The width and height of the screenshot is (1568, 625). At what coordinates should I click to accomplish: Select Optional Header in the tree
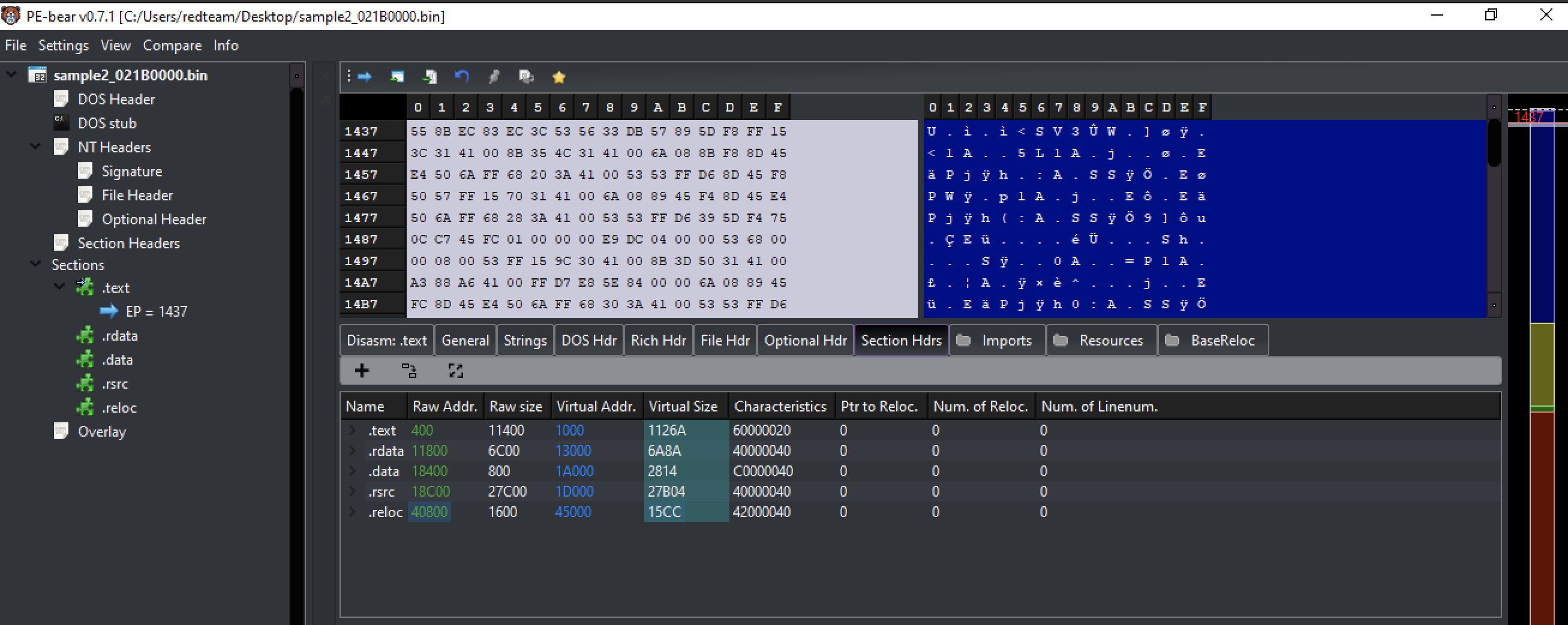pyautogui.click(x=154, y=219)
